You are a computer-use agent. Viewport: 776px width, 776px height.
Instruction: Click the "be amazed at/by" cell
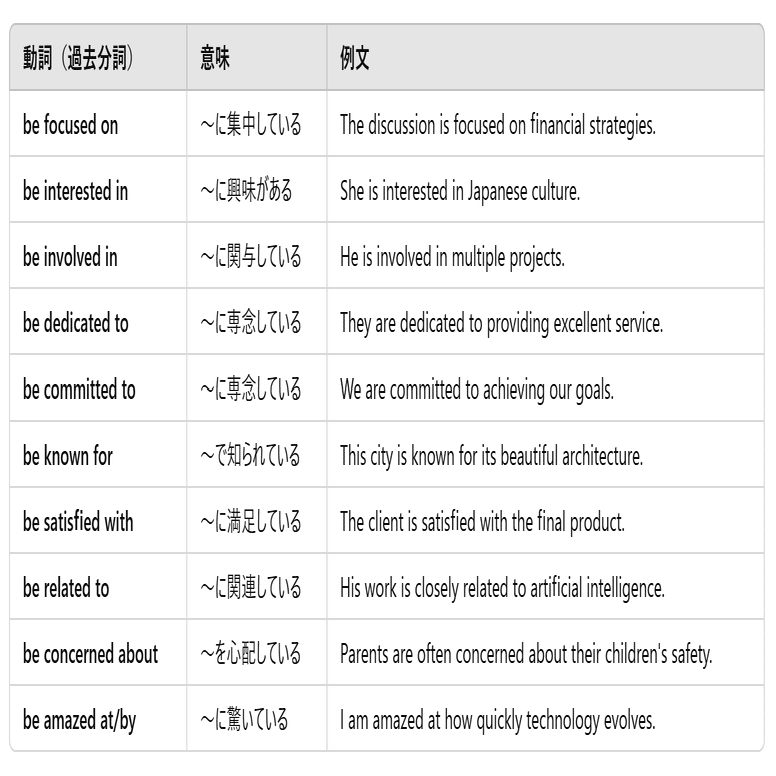point(79,720)
